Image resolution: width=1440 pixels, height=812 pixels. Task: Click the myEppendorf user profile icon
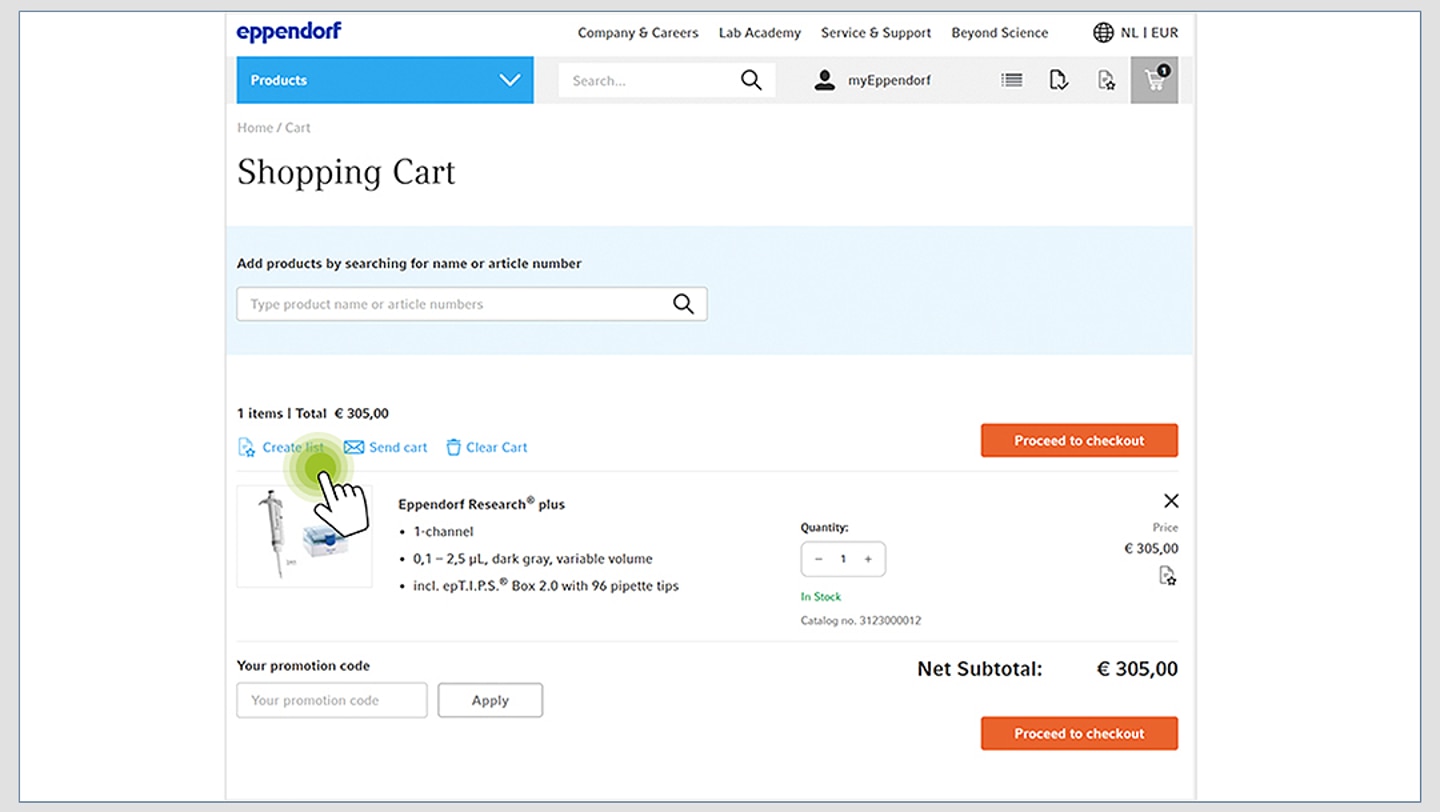[x=824, y=81]
